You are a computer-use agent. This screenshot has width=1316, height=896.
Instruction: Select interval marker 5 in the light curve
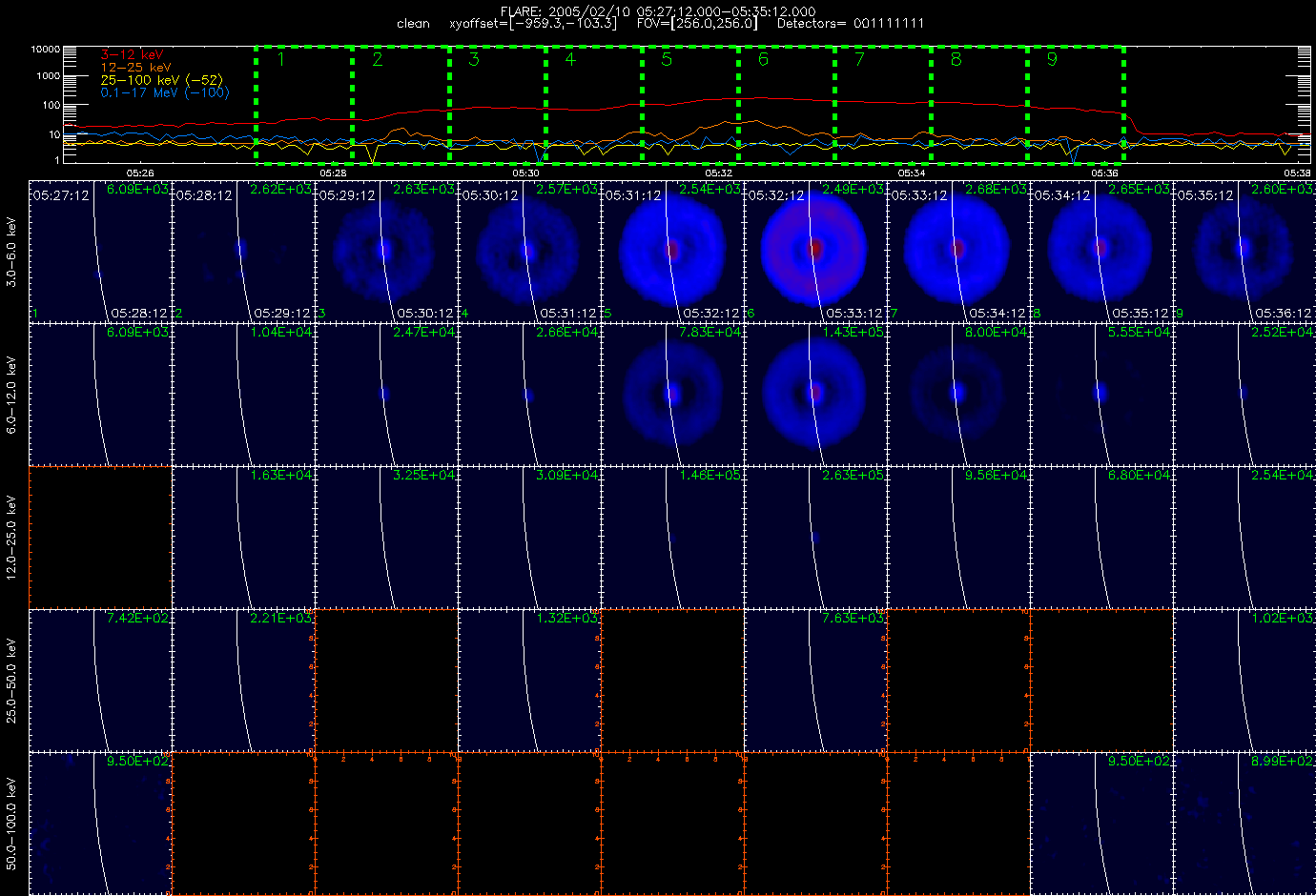pos(667,59)
